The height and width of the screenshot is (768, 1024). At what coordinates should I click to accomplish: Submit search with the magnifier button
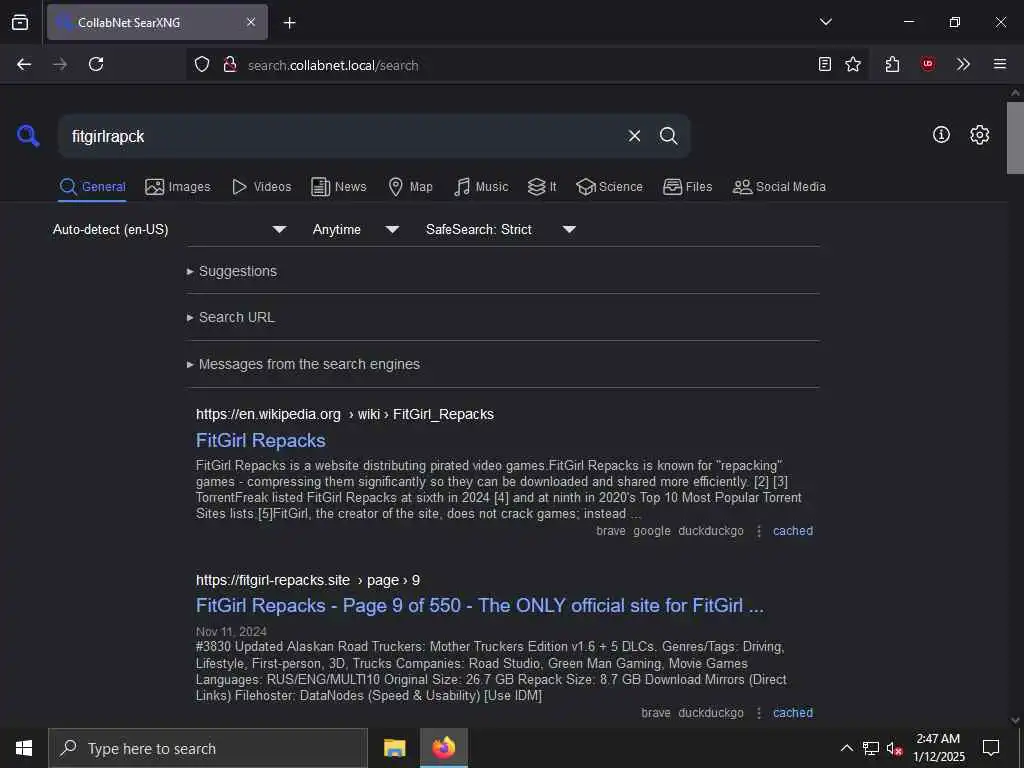pos(668,136)
